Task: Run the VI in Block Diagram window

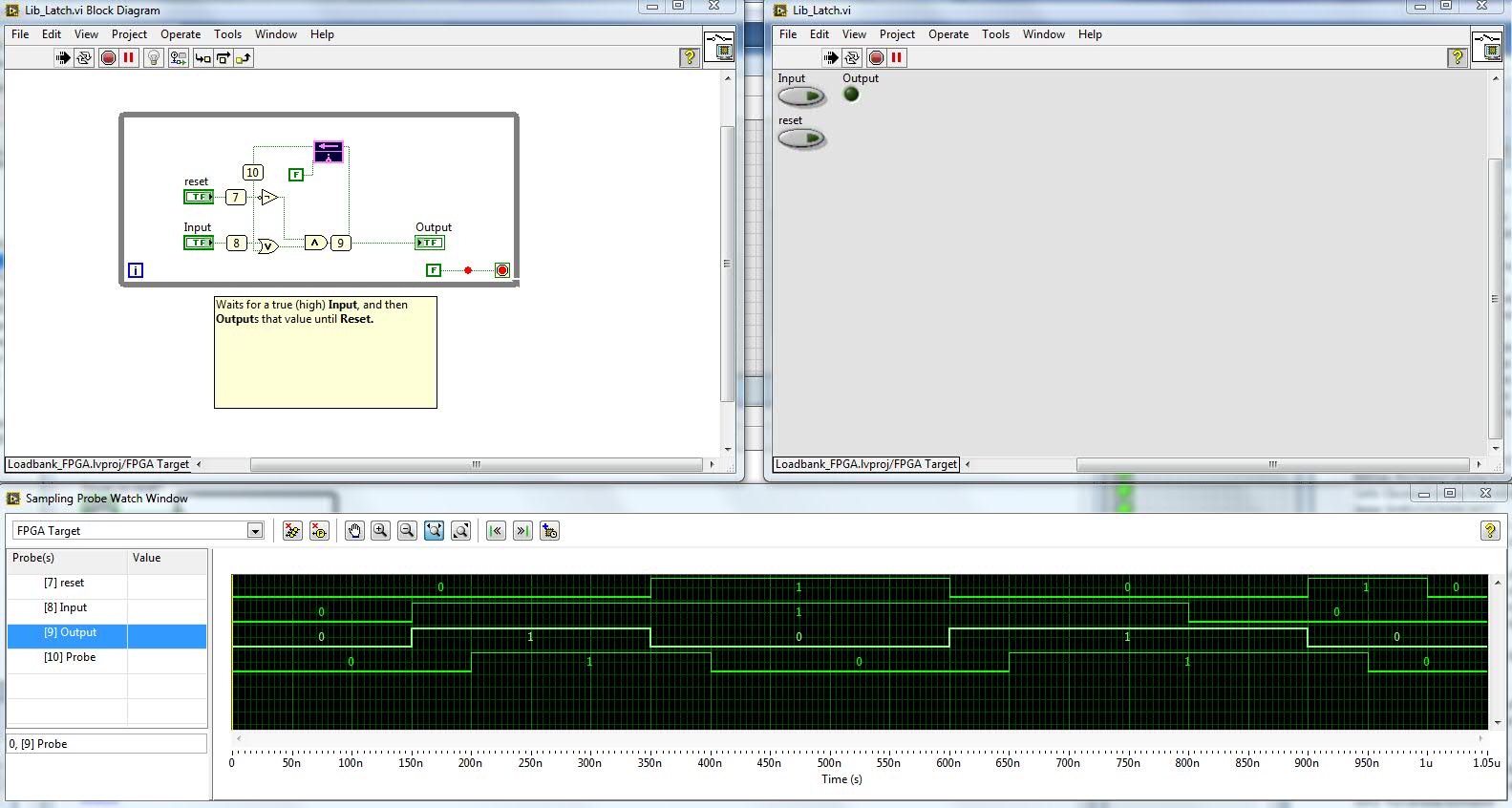Action: point(63,58)
